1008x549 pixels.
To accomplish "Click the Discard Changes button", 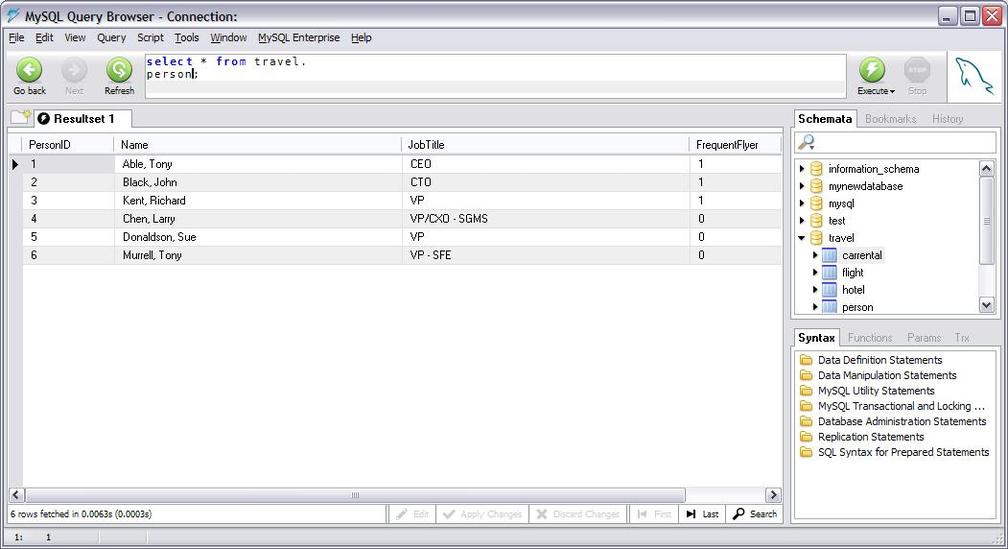I will click(578, 514).
